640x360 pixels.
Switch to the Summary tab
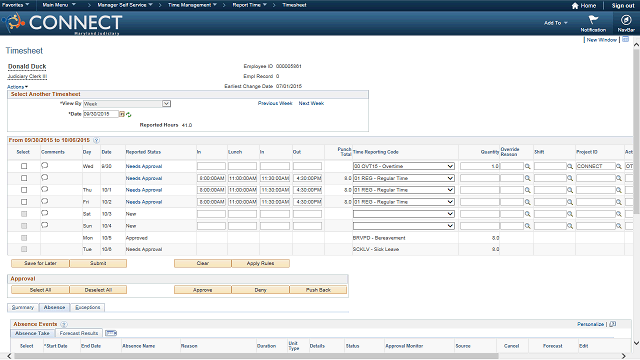coord(23,307)
